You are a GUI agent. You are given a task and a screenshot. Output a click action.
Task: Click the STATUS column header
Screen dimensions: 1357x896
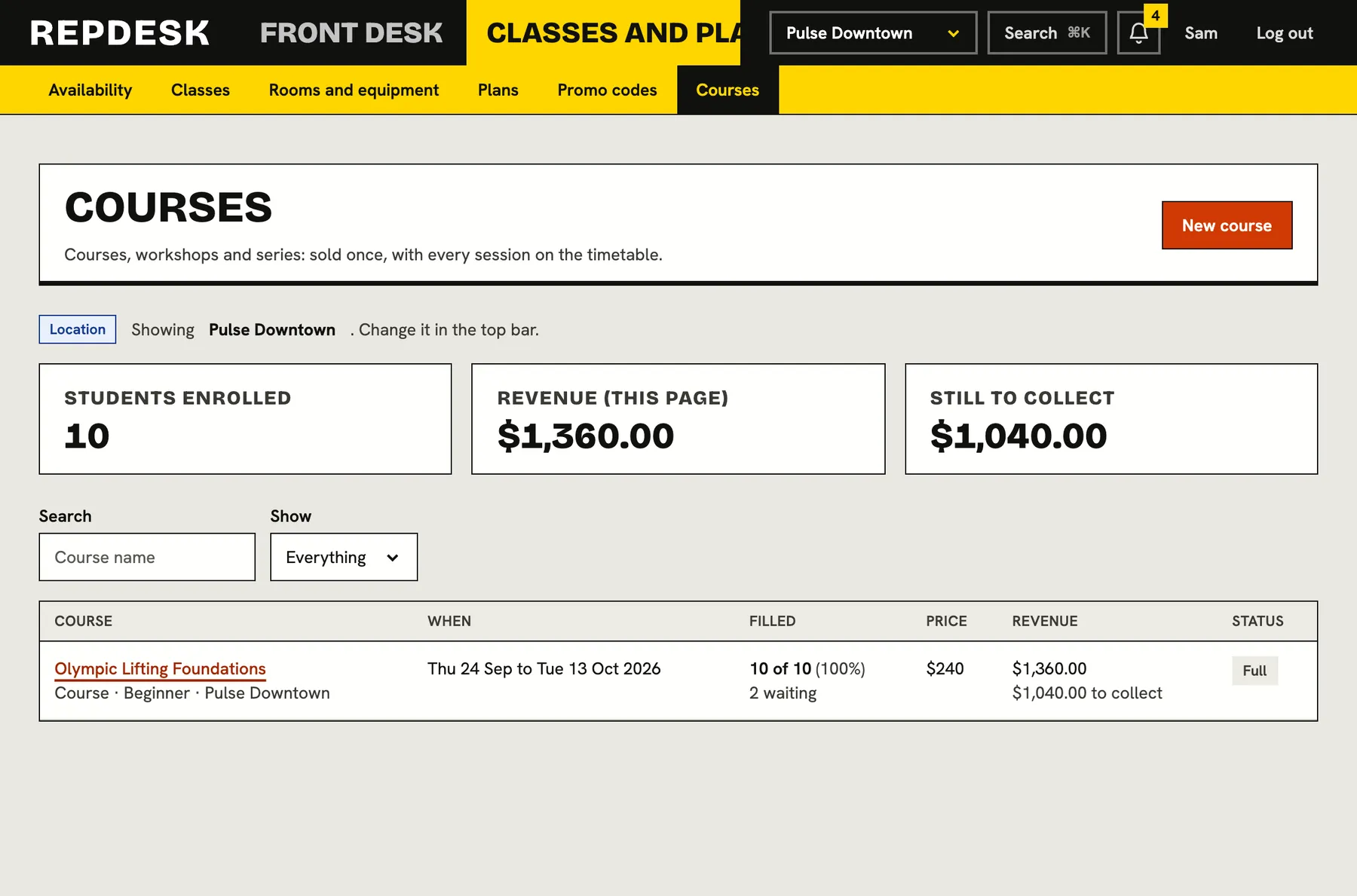[1257, 621]
